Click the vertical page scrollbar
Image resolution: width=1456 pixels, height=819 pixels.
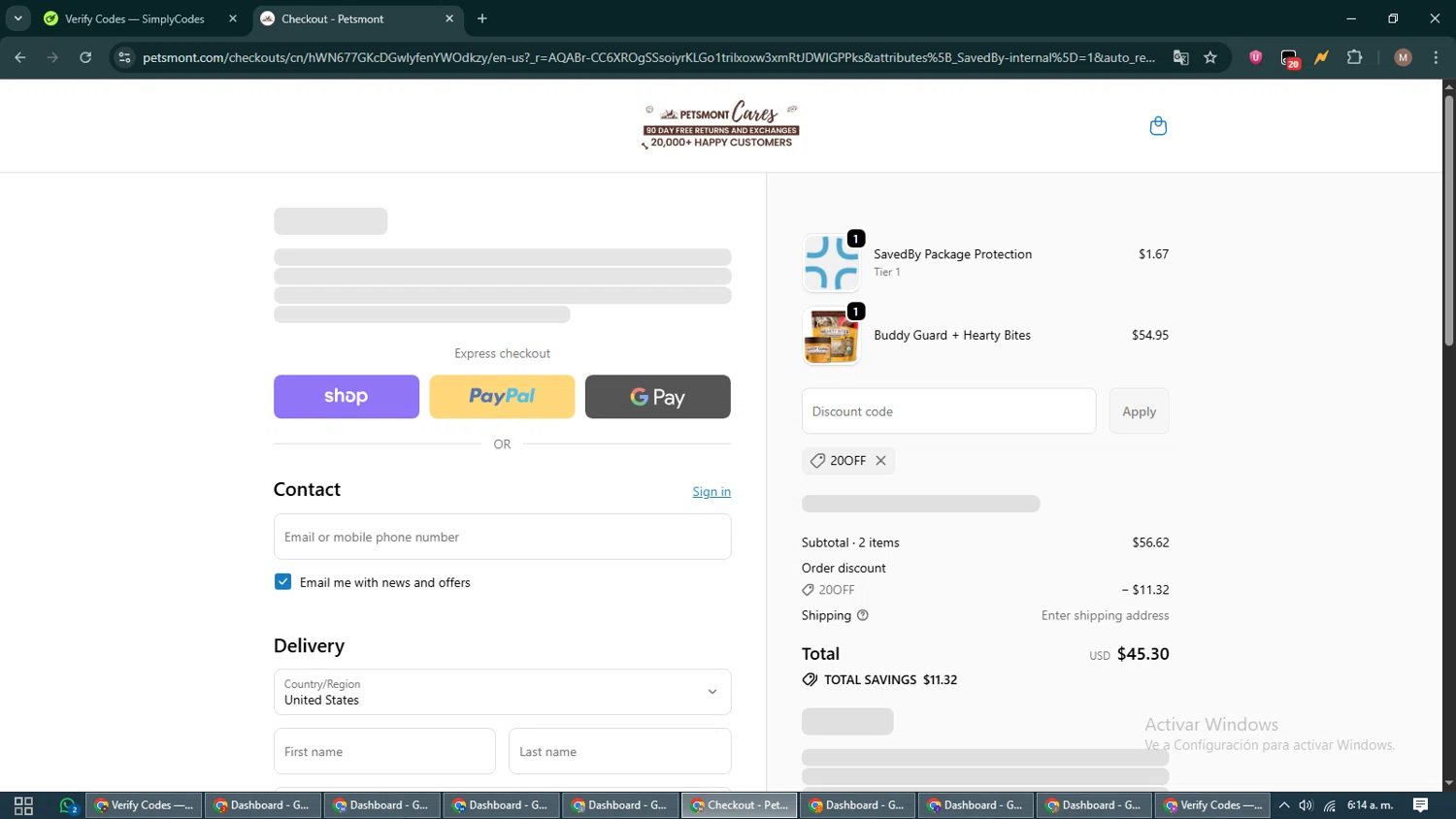tap(1448, 220)
